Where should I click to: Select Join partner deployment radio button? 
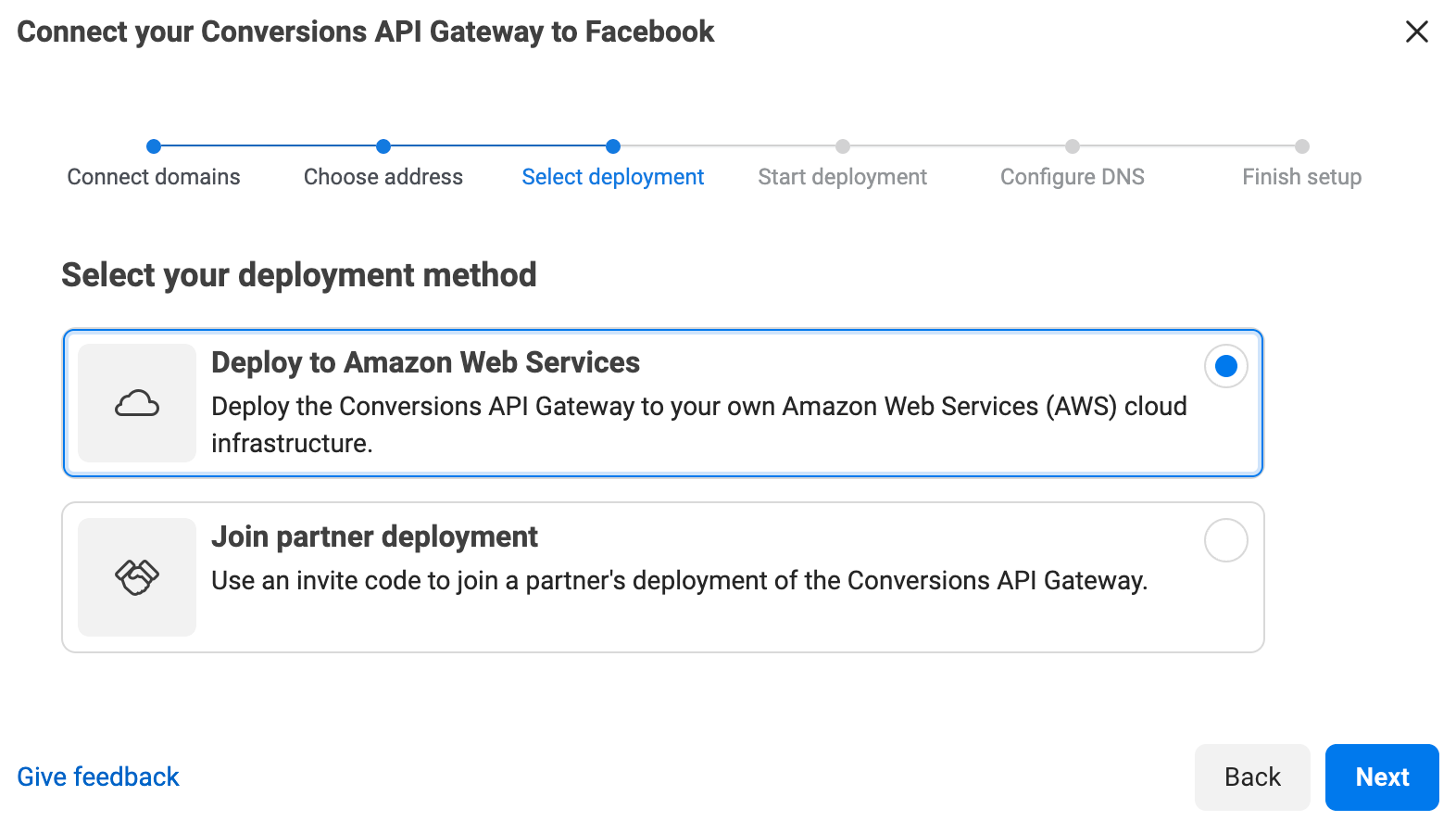[1225, 540]
